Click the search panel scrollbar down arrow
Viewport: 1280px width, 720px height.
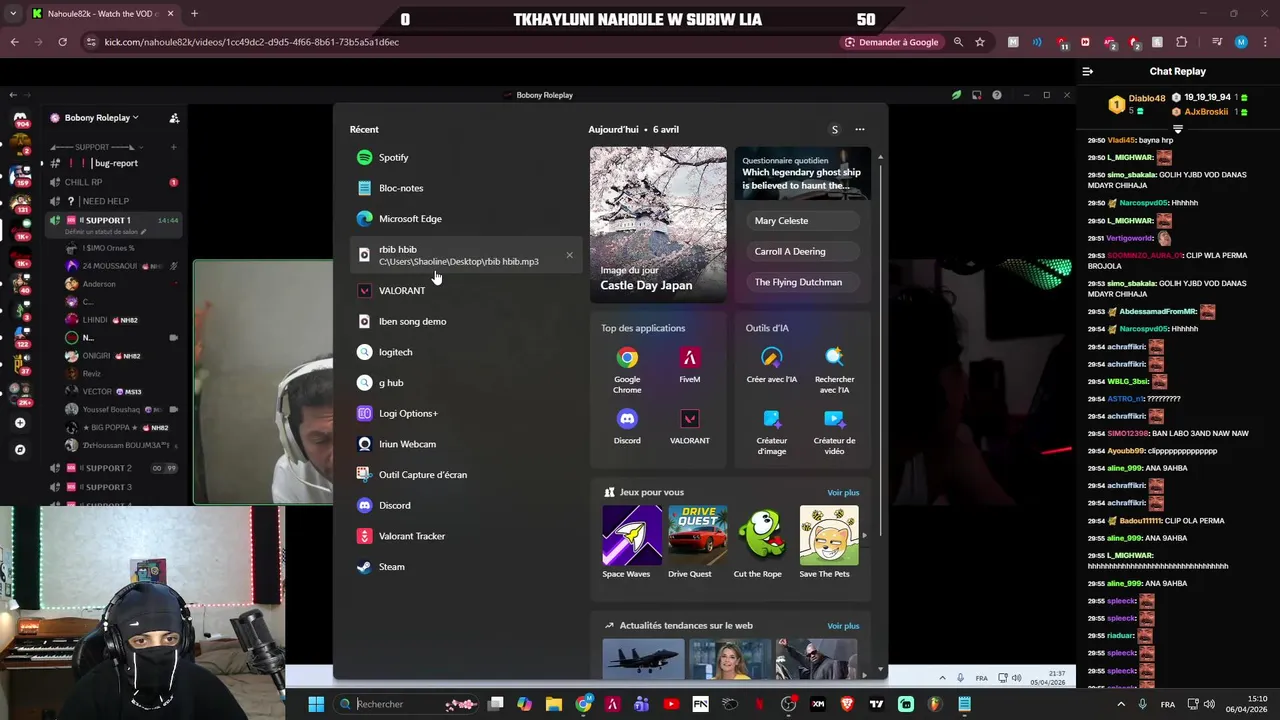(x=880, y=669)
